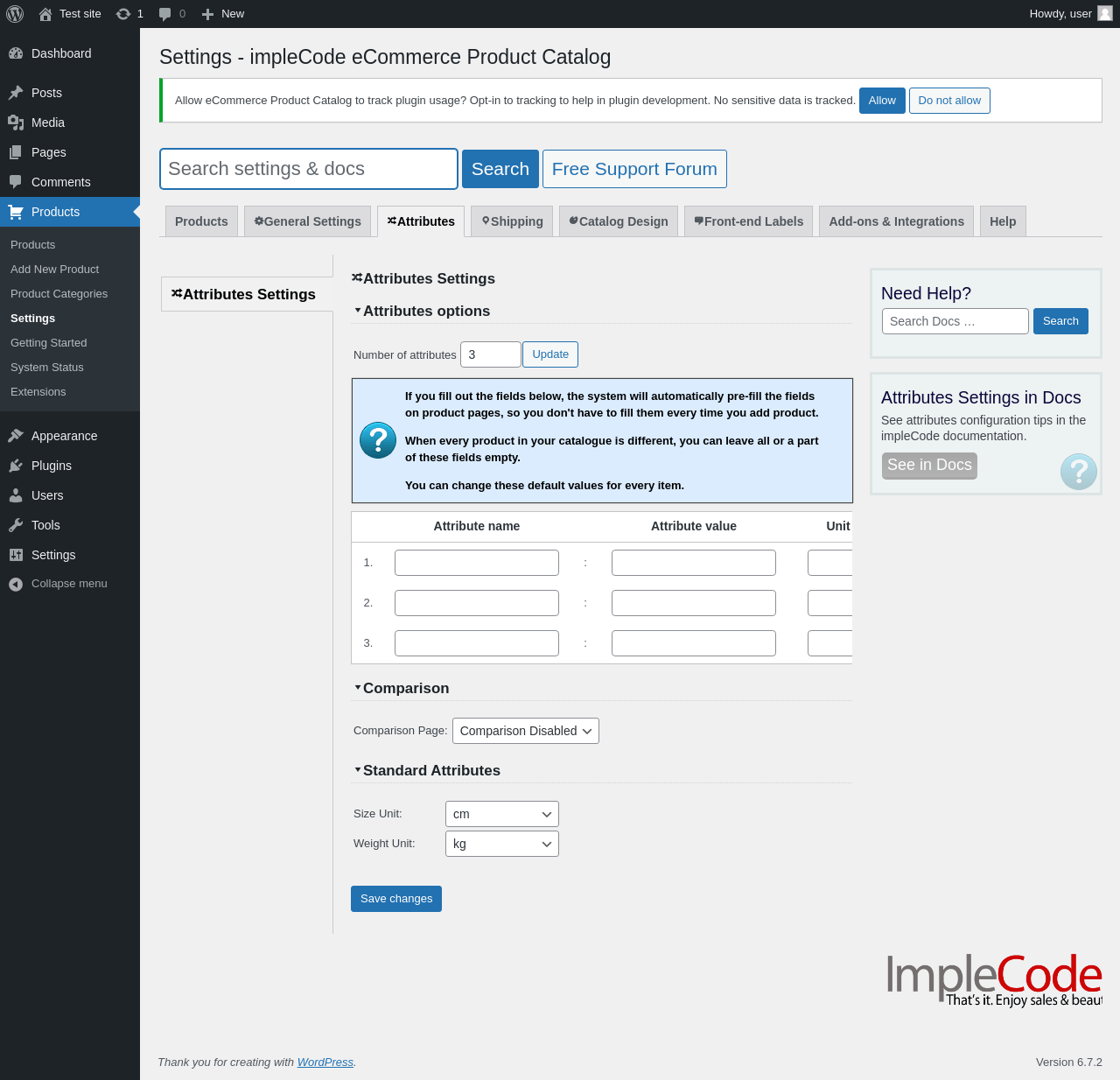1120x1080 pixels.
Task: Open the updates icon in admin bar
Action: tap(123, 14)
